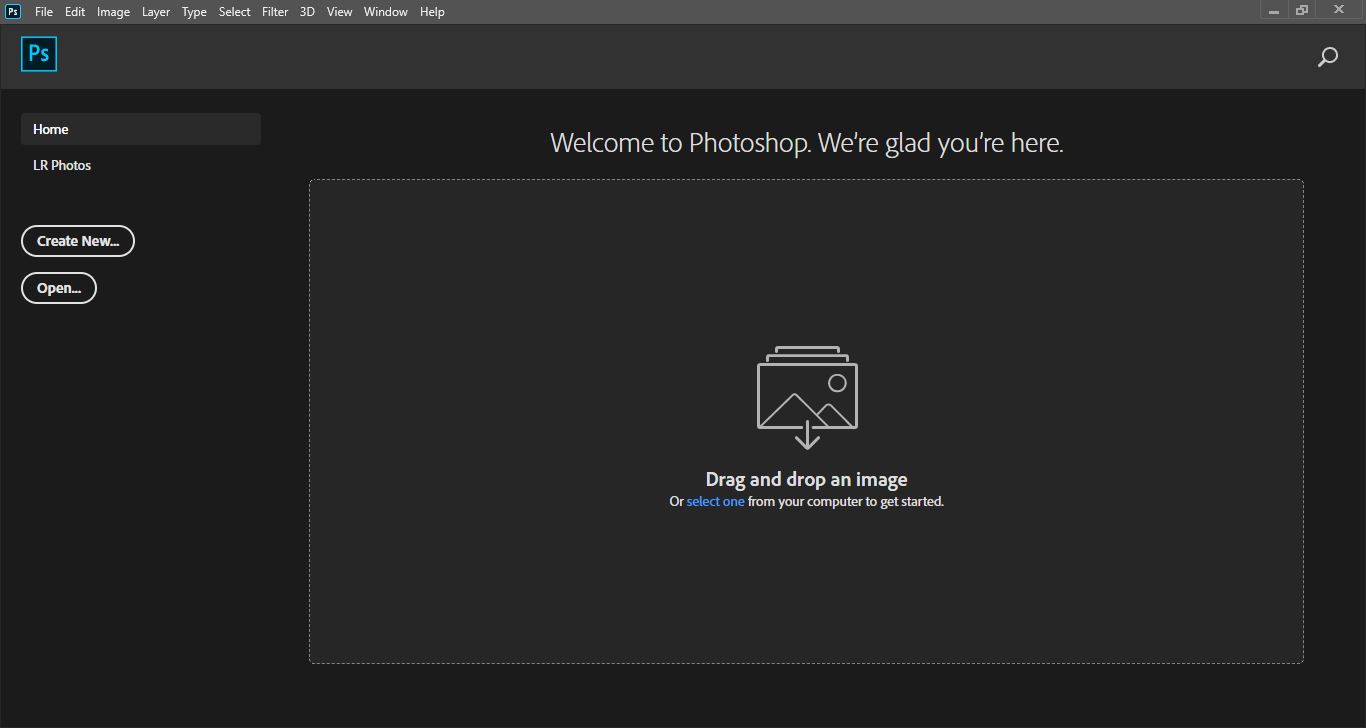The image size is (1366, 728).
Task: Open the 3D menu
Action: click(x=307, y=11)
